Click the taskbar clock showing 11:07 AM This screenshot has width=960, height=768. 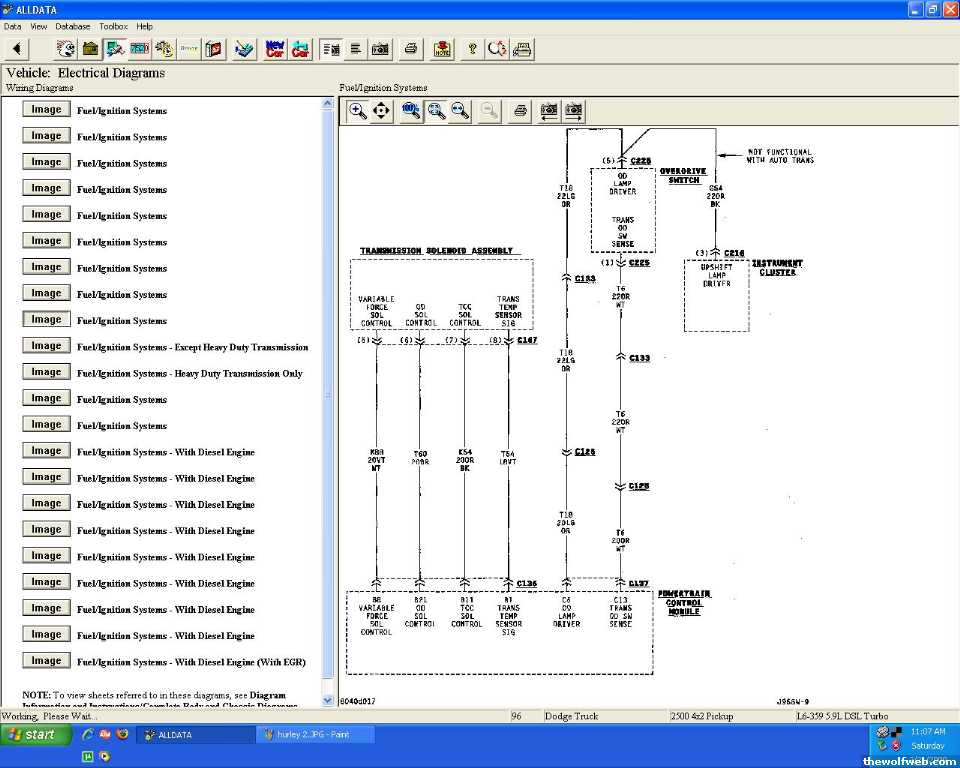928,731
